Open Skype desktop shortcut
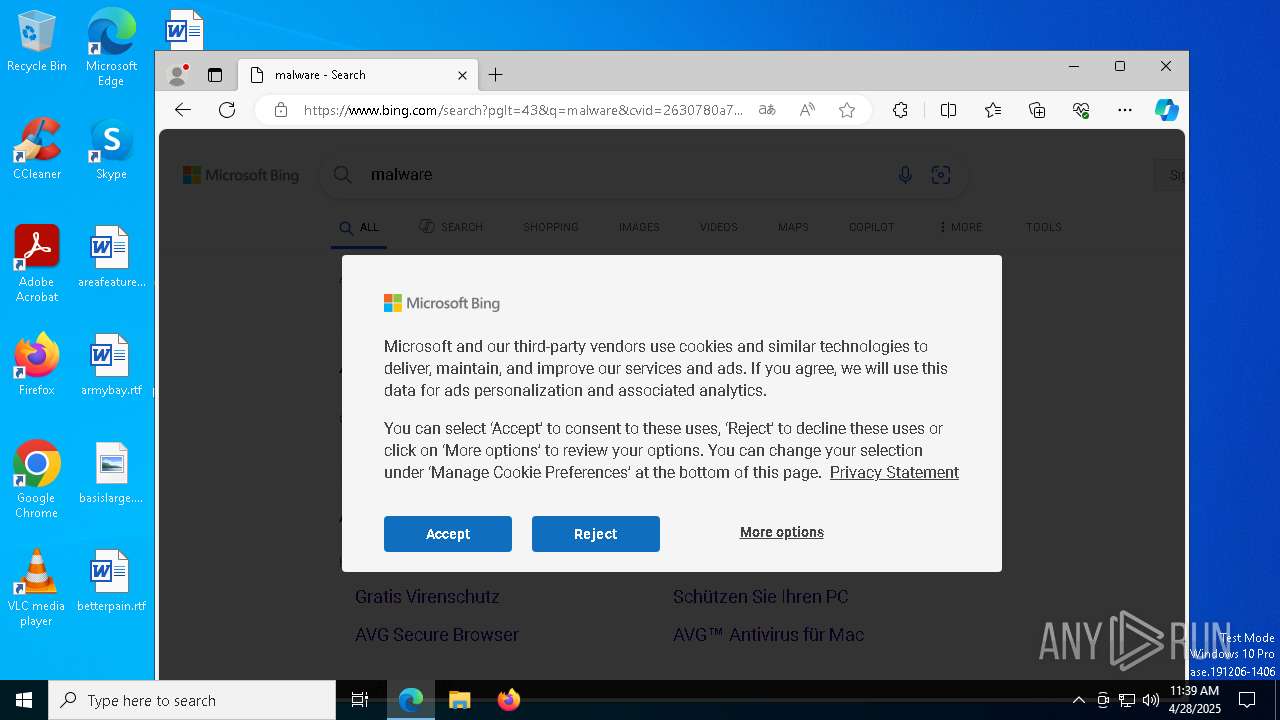The height and width of the screenshot is (720, 1280). pos(111,149)
